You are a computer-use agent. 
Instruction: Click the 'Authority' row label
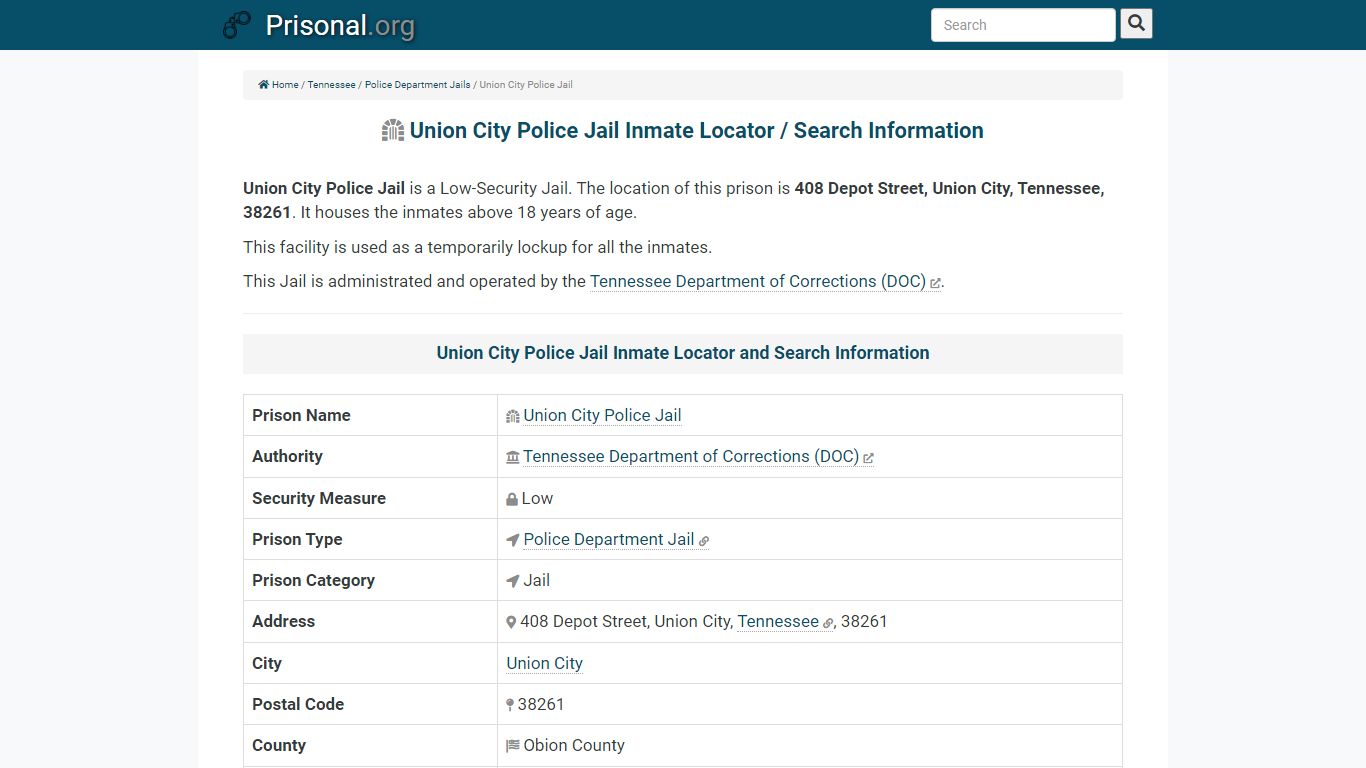287,456
